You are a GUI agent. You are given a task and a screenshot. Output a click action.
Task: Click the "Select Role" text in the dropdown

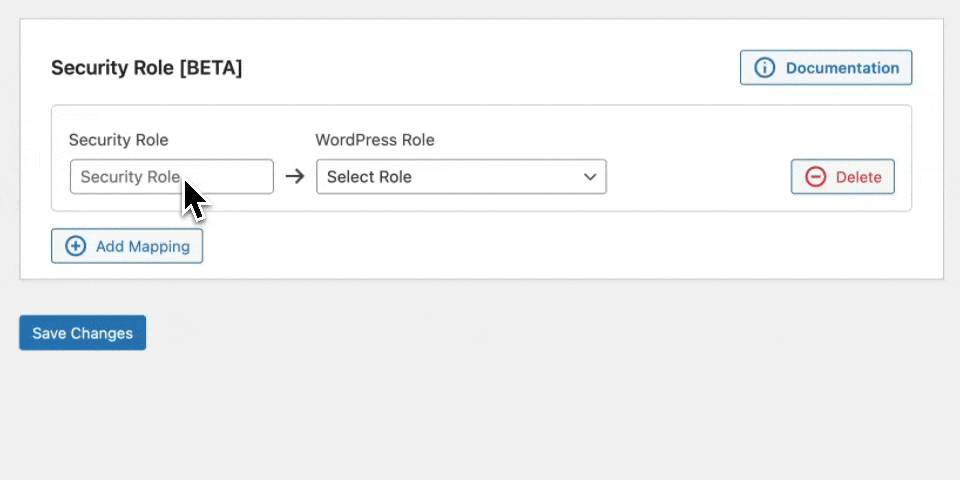tap(369, 177)
